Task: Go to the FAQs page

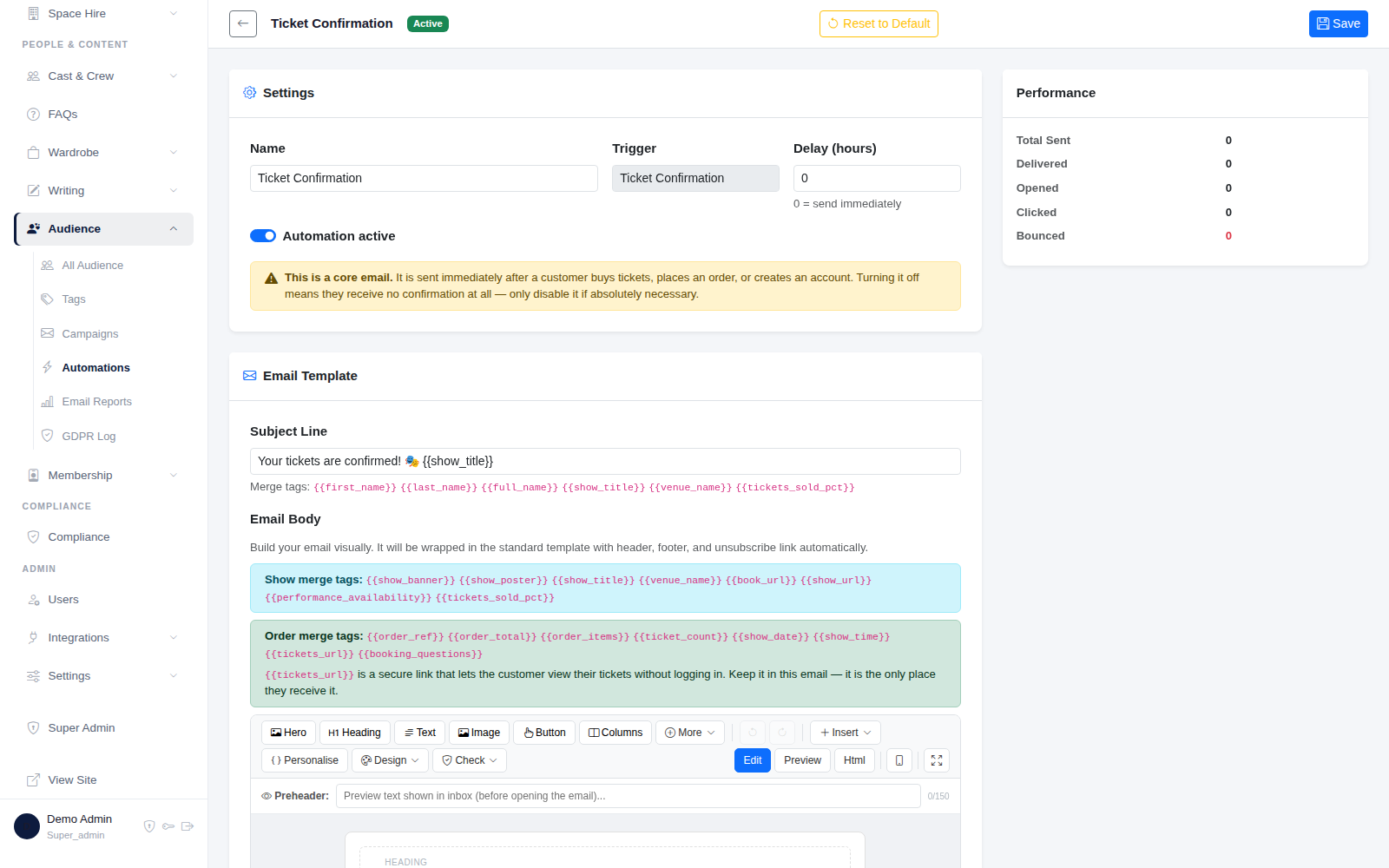Action: [63, 115]
